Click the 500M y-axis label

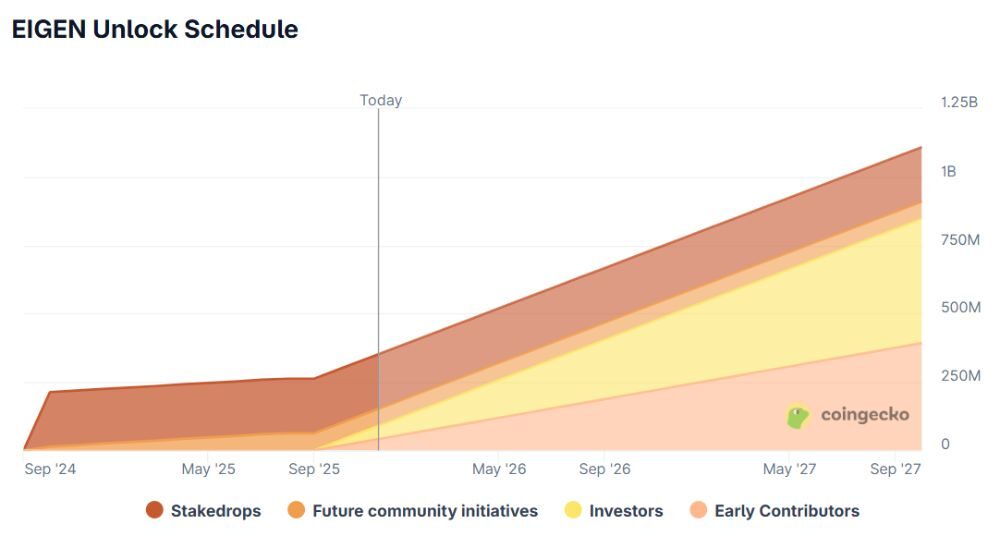click(960, 307)
